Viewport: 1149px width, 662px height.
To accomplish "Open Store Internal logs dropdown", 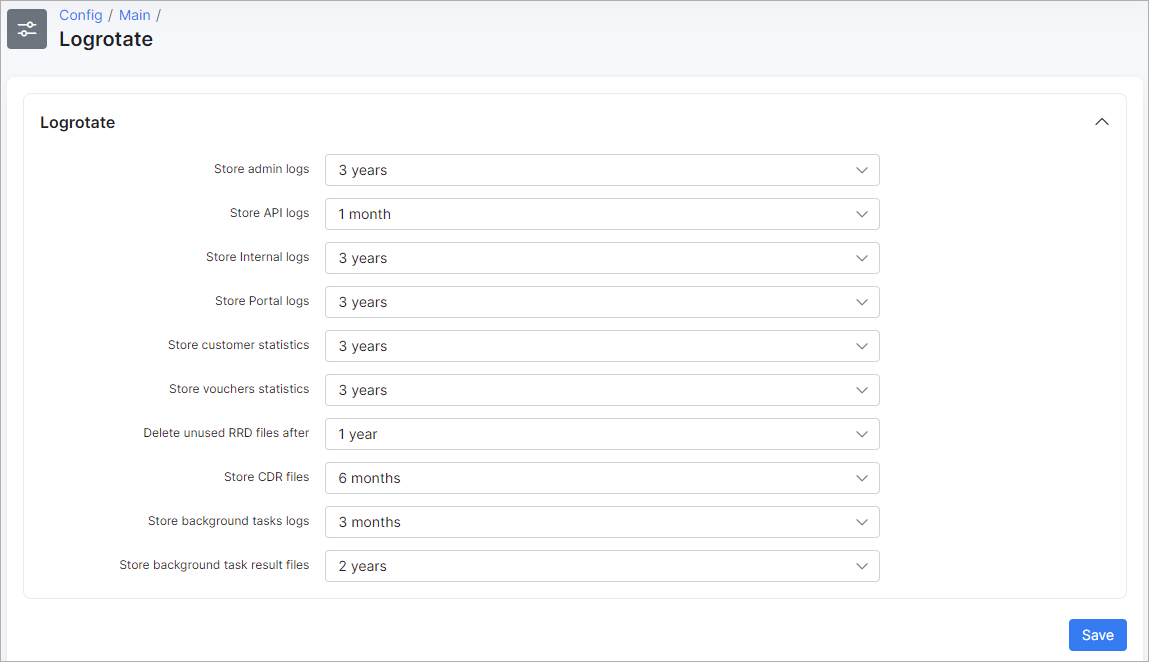I will [x=602, y=258].
